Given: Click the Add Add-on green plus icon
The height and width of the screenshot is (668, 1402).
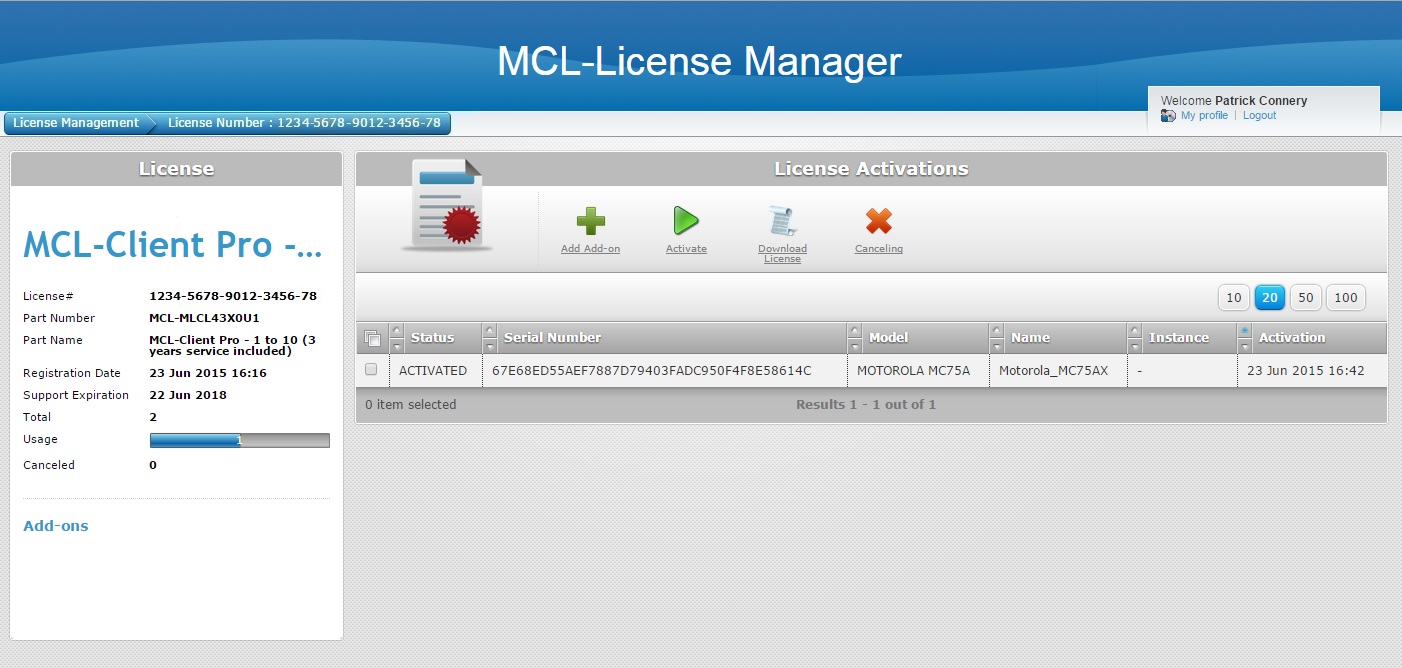Looking at the screenshot, I should tap(590, 221).
